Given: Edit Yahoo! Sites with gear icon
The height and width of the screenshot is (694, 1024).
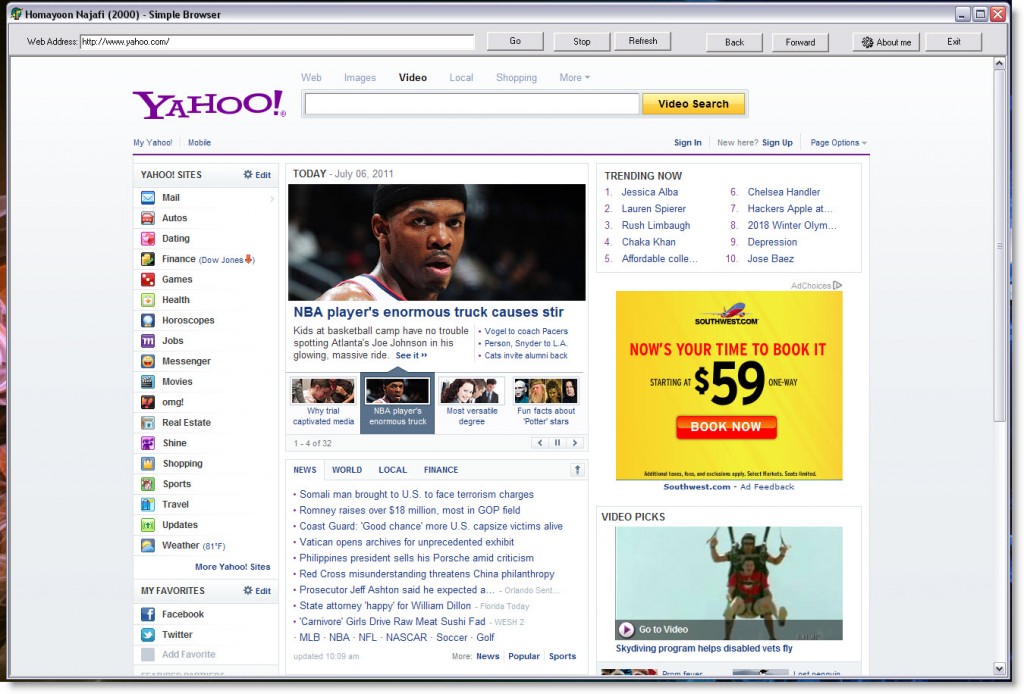Looking at the screenshot, I should point(257,175).
